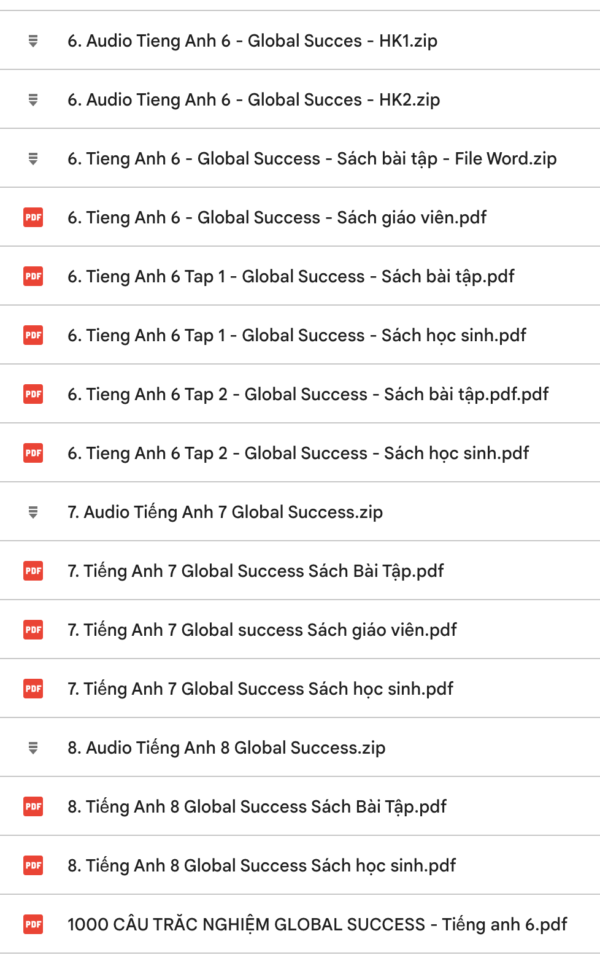Click the PDF icon for Tiếng Anh 7 Sách Bài Tập
The image size is (600, 966).
pos(32,571)
